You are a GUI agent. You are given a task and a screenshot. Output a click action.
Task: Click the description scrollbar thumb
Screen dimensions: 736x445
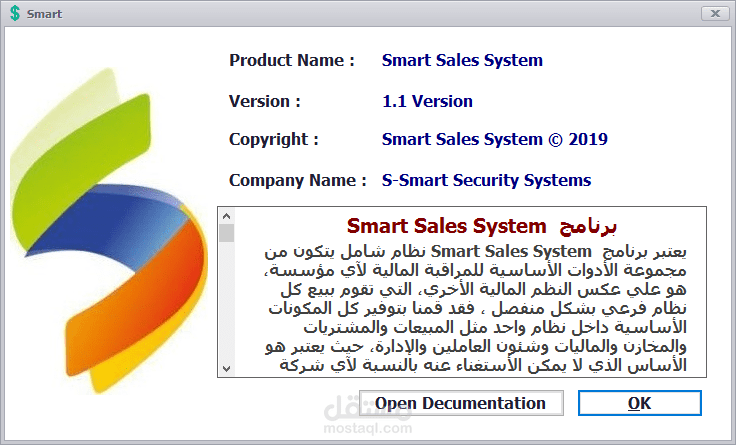[226, 233]
